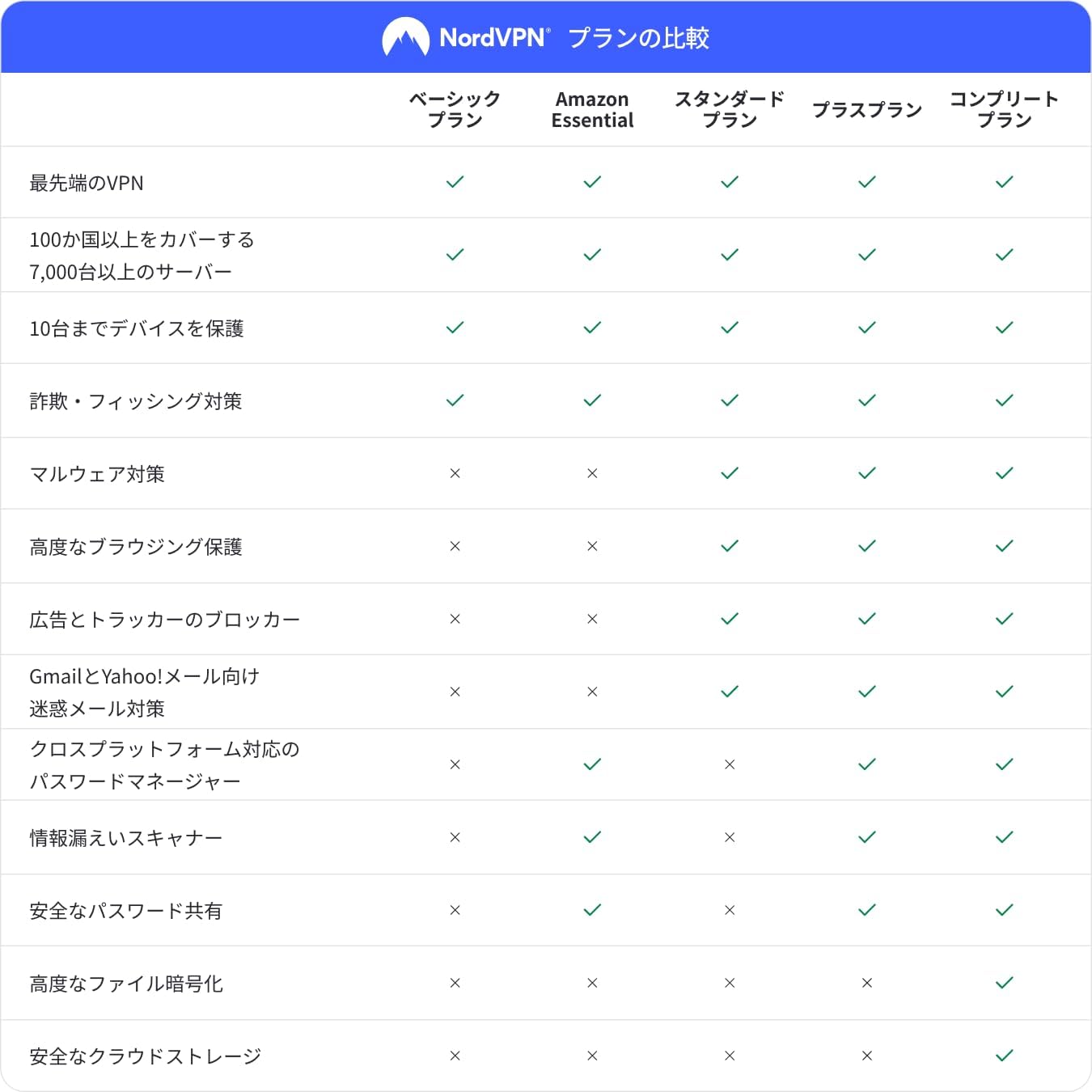Click the checkmark for 安全なパスワード共有 under プラスプラン
Image resolution: width=1092 pixels, height=1092 pixels.
pos(867,910)
